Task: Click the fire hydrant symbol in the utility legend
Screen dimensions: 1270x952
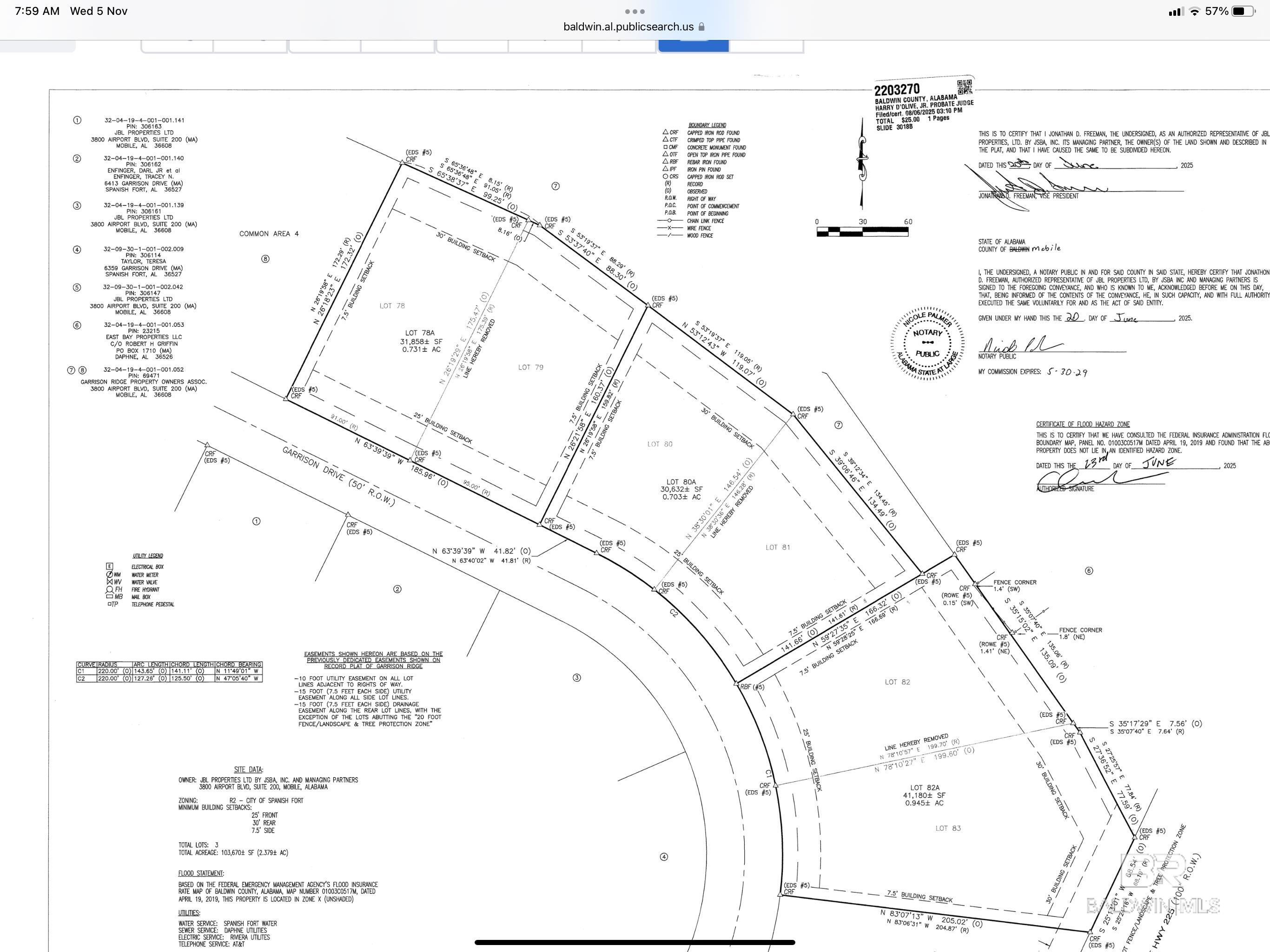Action: click(x=109, y=590)
